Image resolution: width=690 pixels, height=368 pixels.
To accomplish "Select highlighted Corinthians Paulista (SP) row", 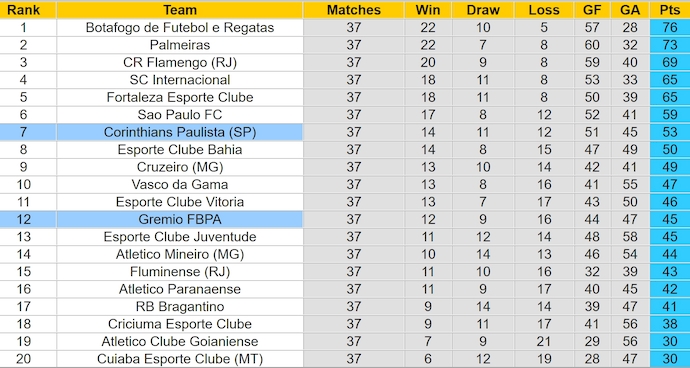I will pos(345,132).
